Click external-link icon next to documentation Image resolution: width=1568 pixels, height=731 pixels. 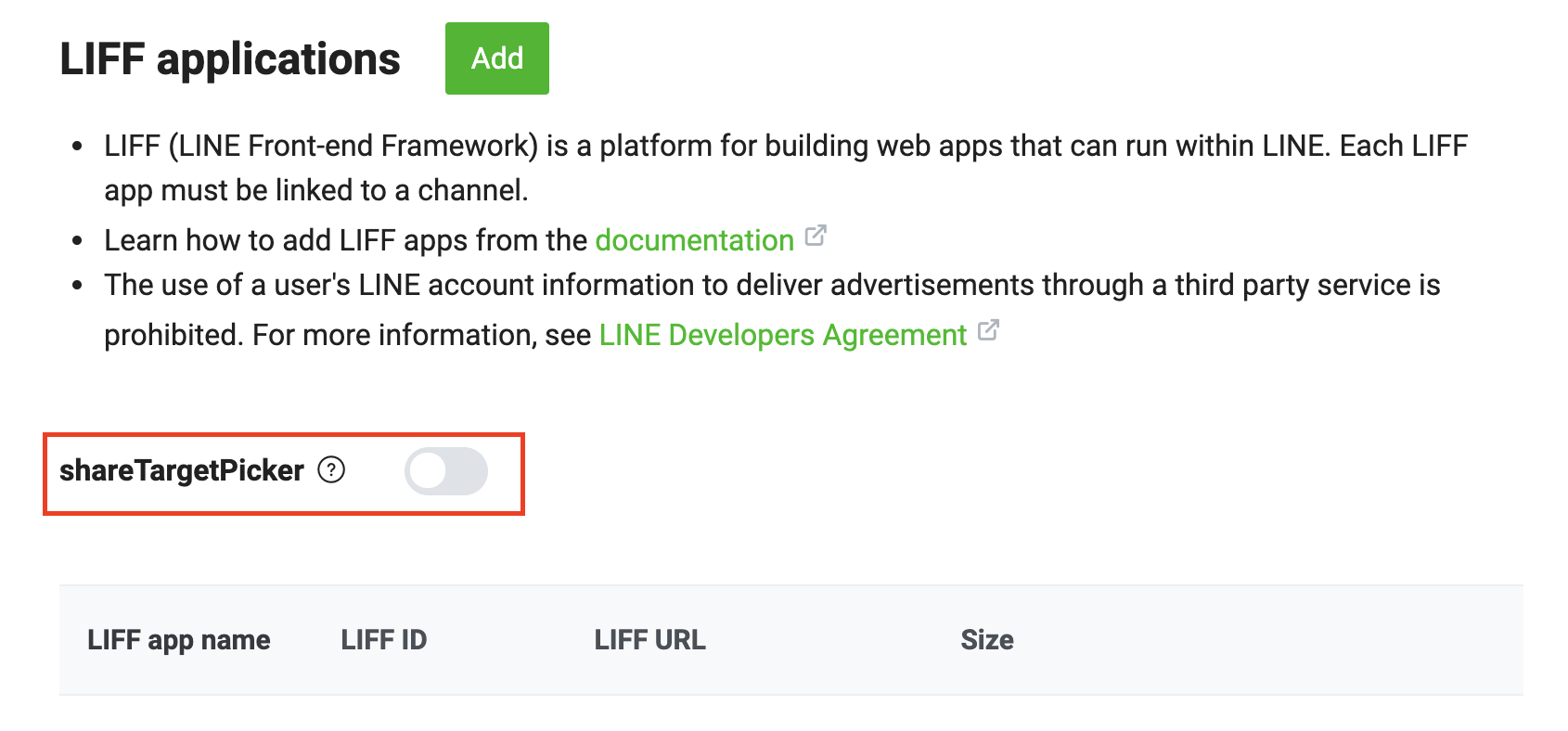coord(816,236)
